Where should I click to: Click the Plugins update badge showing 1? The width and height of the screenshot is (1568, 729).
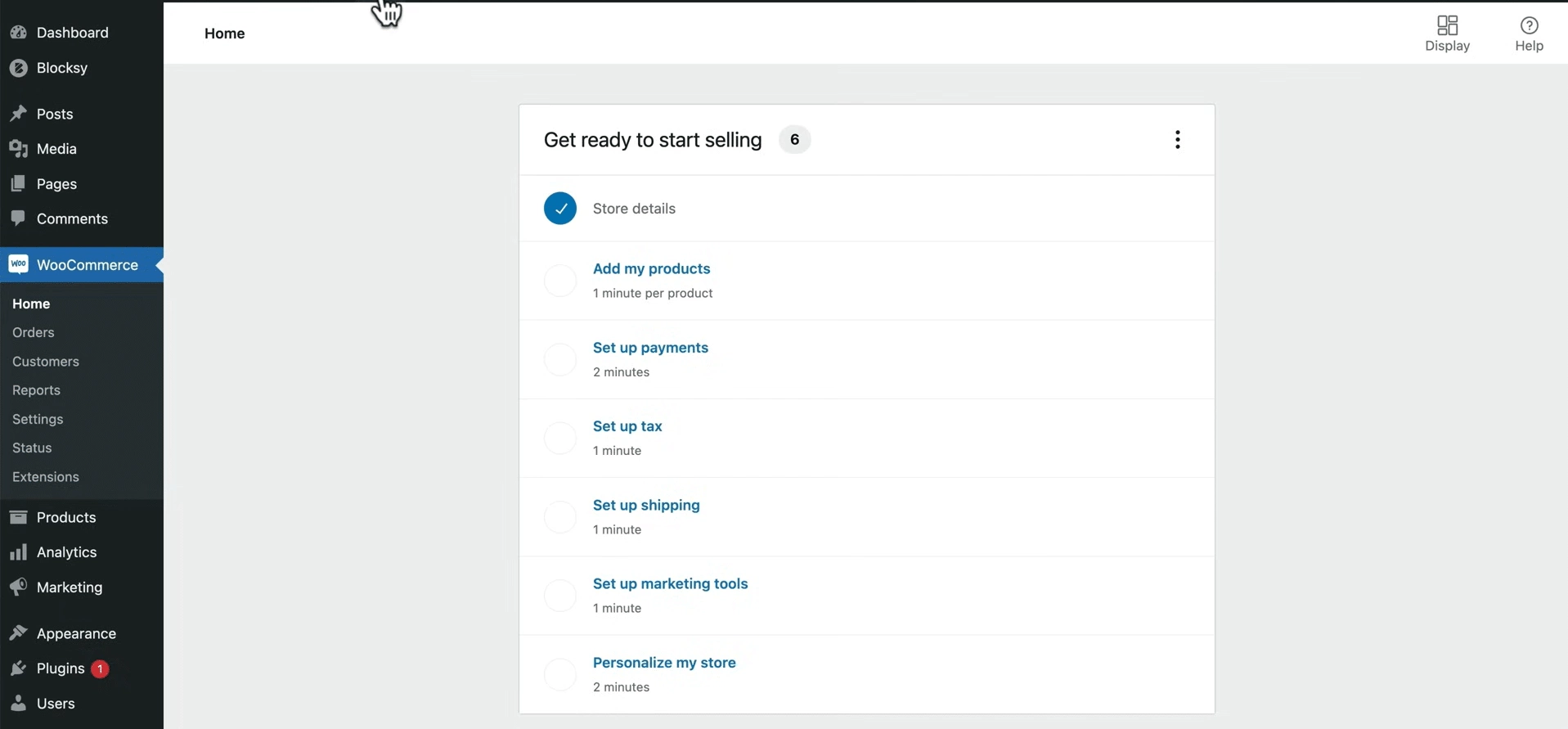(x=100, y=668)
